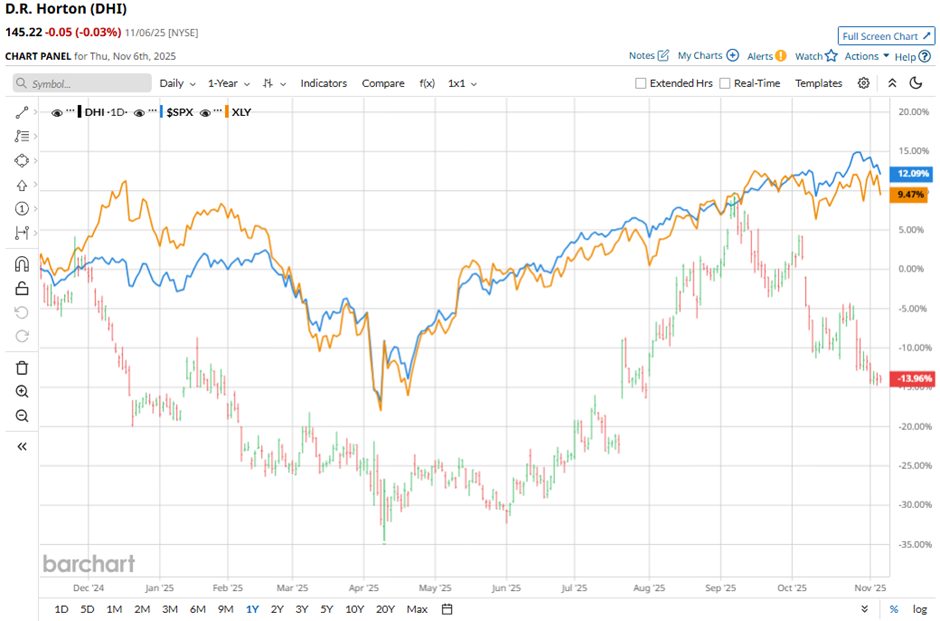
Task: Open the Indicators menu
Action: click(324, 83)
